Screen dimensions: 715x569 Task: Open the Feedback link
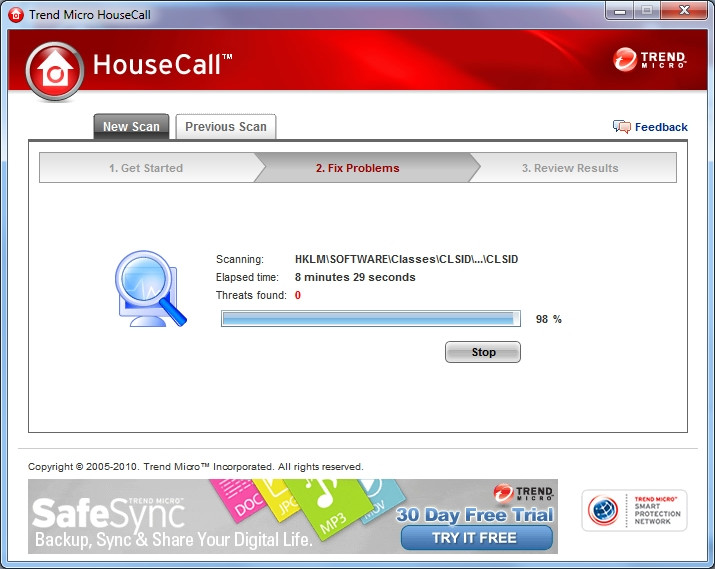[661, 127]
